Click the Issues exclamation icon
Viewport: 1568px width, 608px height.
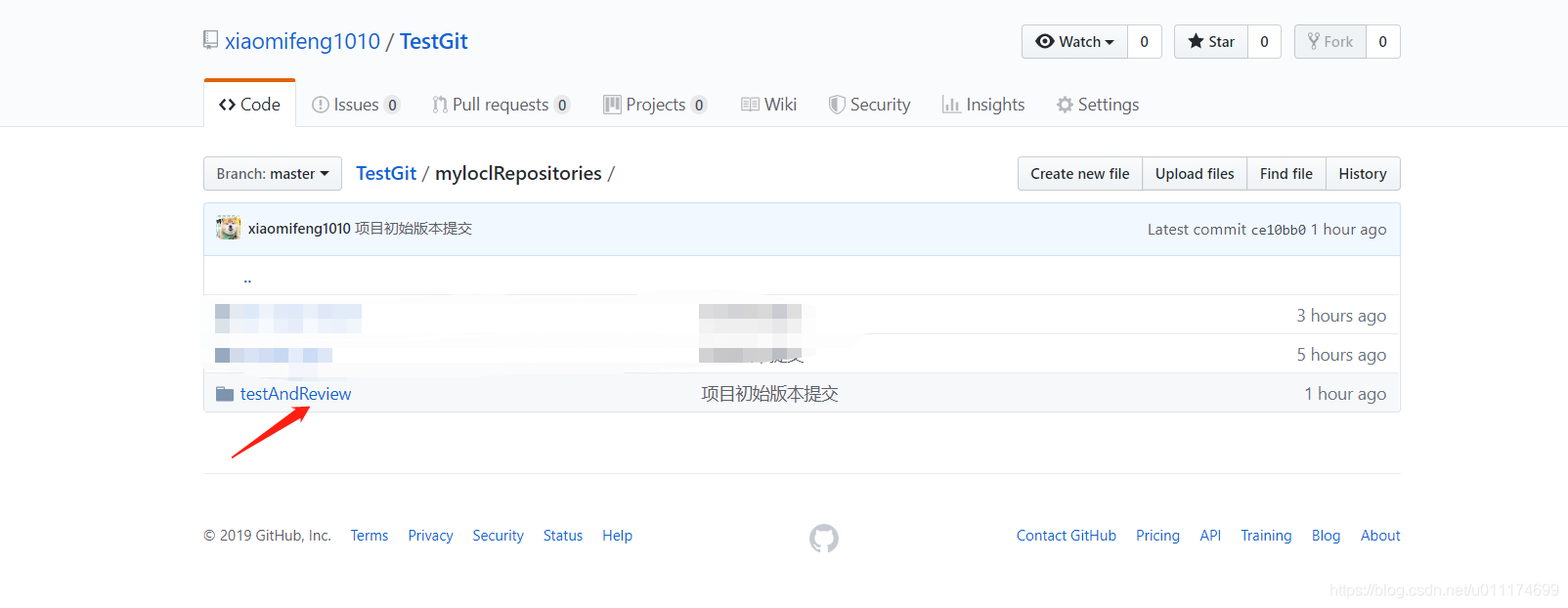coord(320,105)
